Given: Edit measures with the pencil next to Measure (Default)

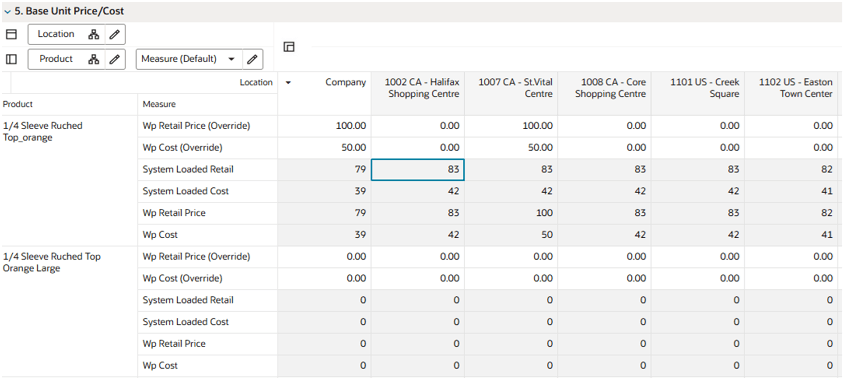Looking at the screenshot, I should (x=252, y=59).
